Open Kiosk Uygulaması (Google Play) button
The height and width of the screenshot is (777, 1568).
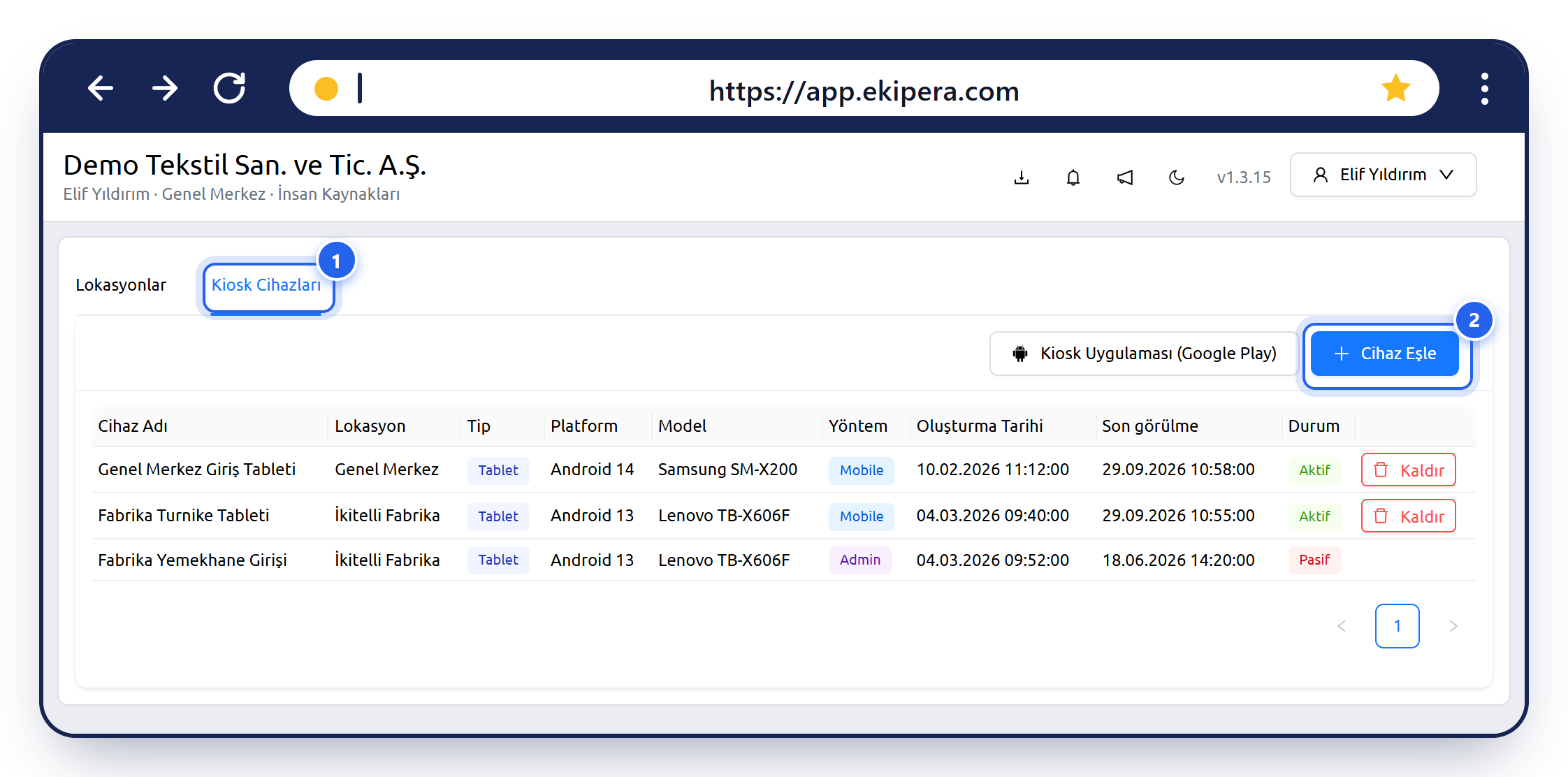(1144, 354)
